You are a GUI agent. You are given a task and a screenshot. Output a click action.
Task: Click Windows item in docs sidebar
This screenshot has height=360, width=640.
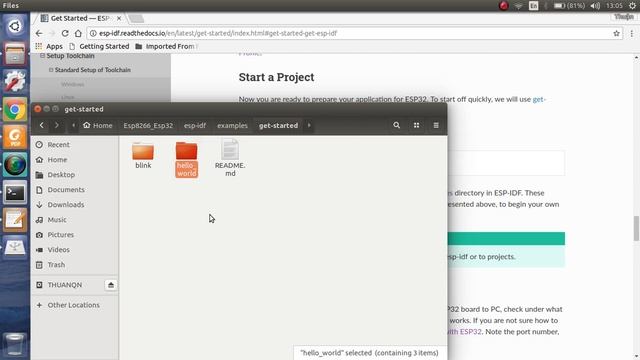(73, 84)
